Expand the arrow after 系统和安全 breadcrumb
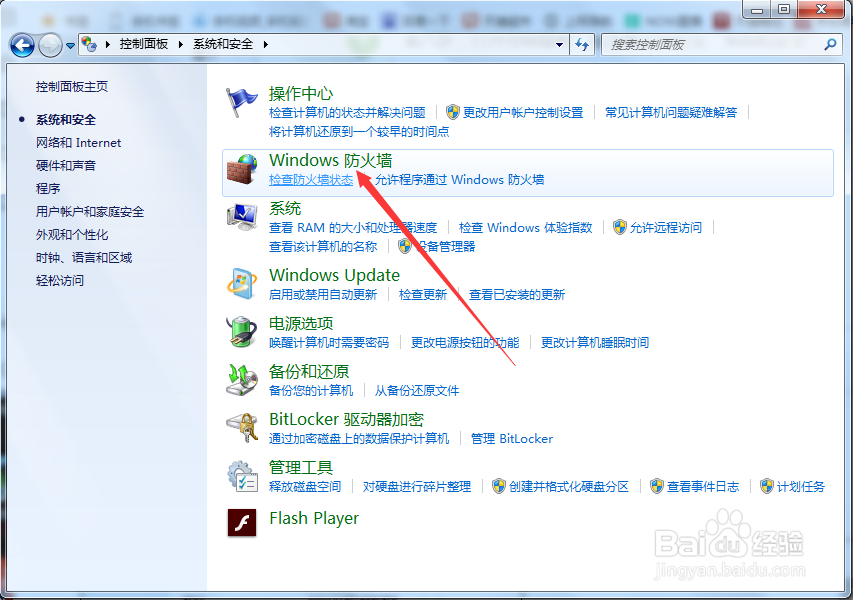This screenshot has height=600, width=853. (x=265, y=44)
